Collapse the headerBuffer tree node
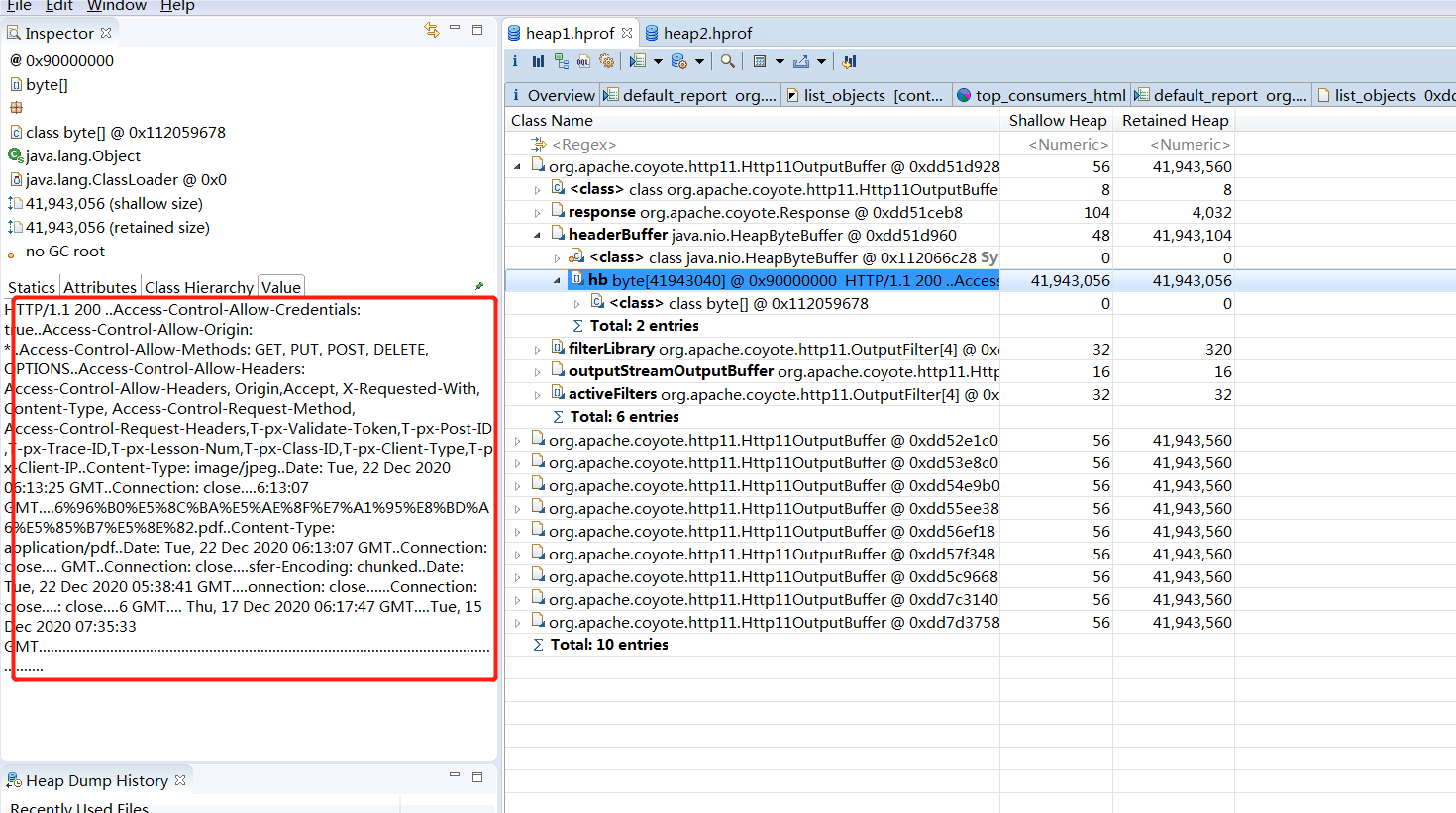Image resolution: width=1456 pixels, height=813 pixels. tap(538, 236)
